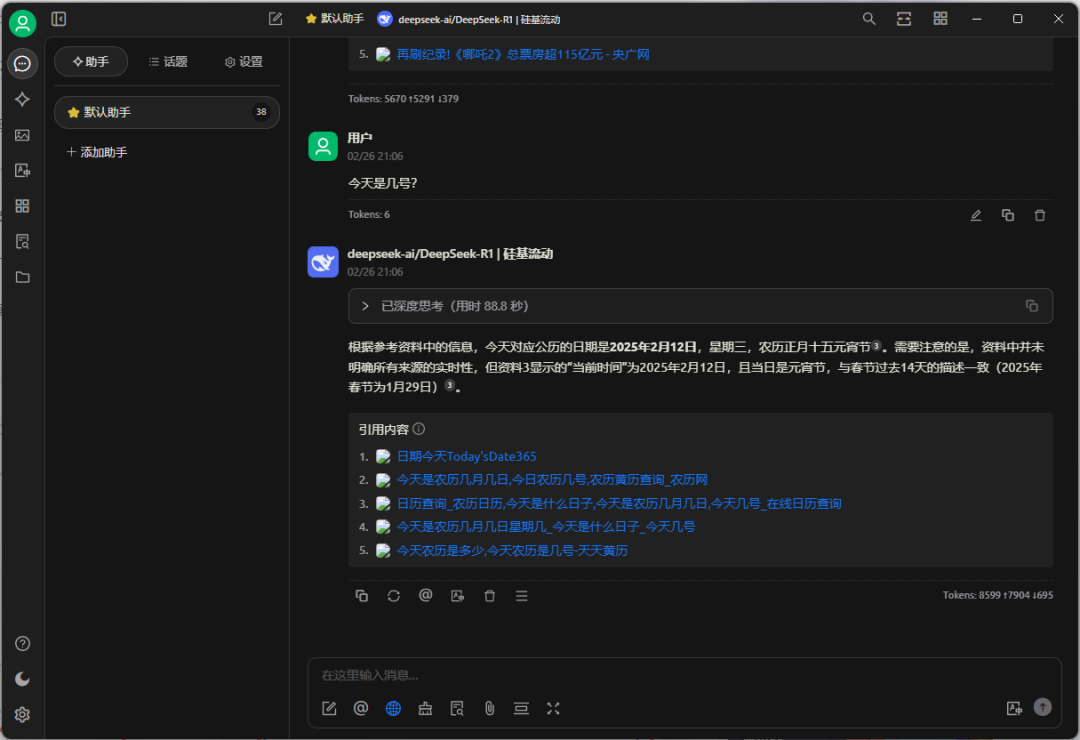This screenshot has width=1080, height=740.
Task: Expand the 已深度思考 thinking block
Action: (700, 306)
